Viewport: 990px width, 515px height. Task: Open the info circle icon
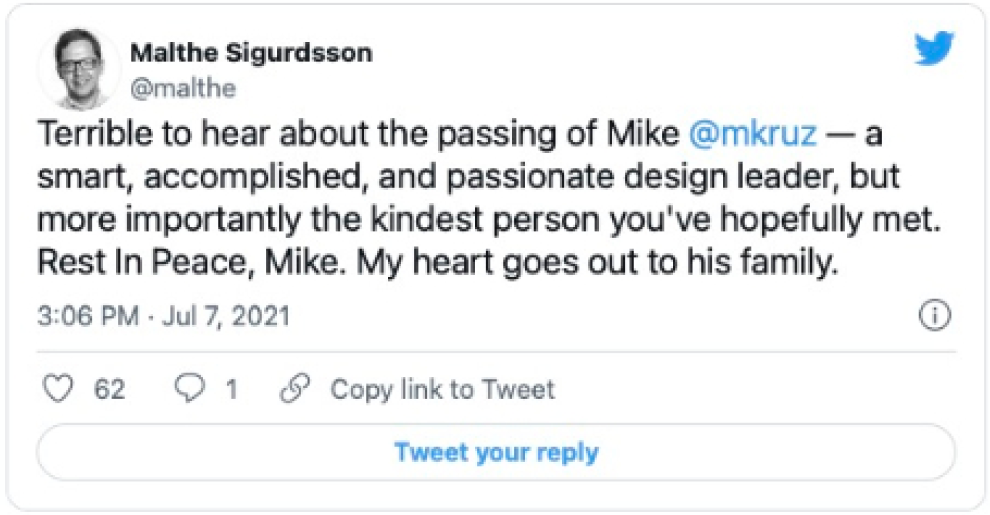[933, 317]
